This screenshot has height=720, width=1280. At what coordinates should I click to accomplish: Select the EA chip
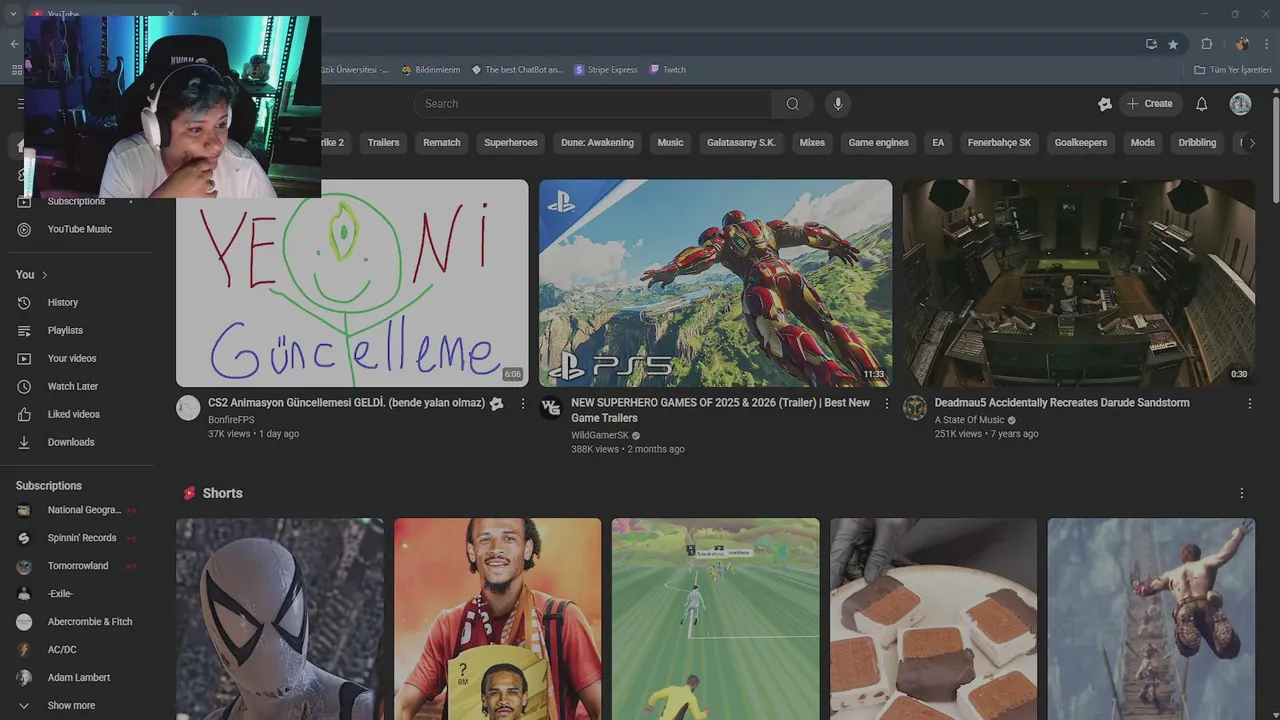[x=938, y=143]
